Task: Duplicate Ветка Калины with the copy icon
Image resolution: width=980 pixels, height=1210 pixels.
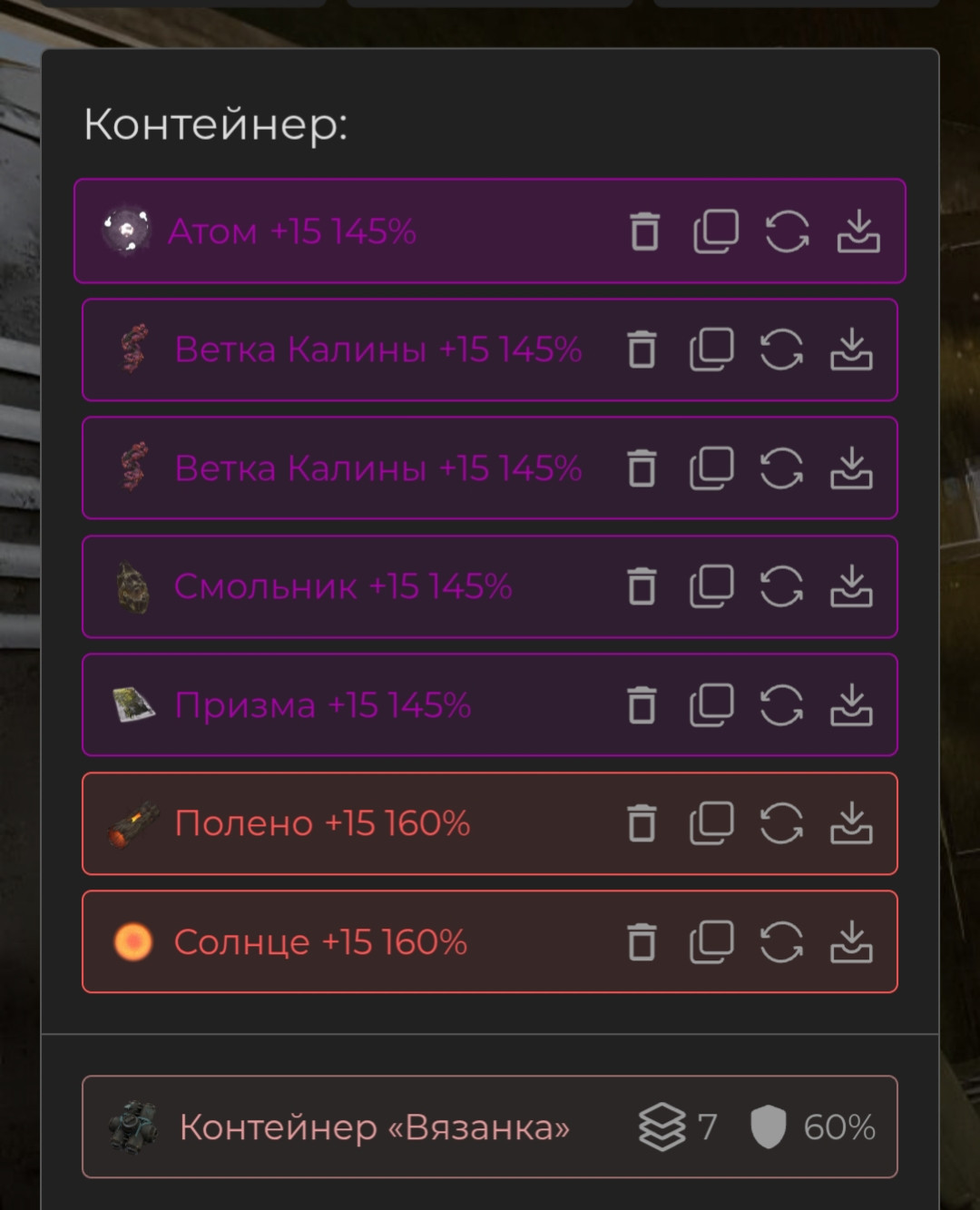Action: (715, 350)
